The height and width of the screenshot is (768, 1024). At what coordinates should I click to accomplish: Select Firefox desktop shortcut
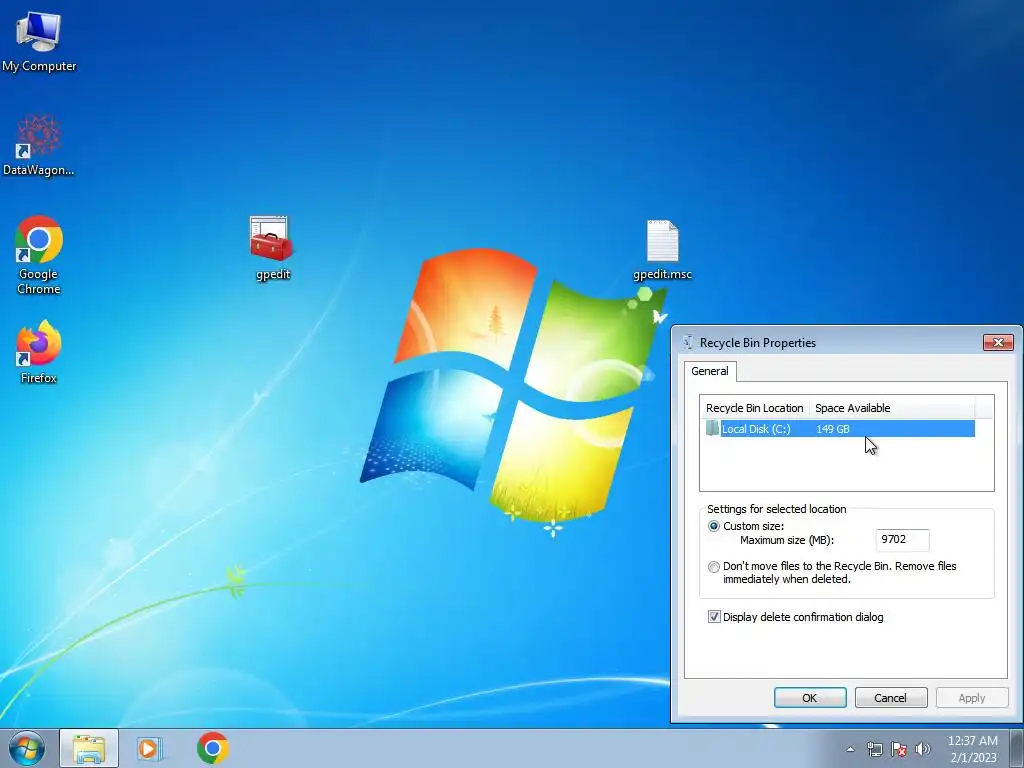[39, 351]
